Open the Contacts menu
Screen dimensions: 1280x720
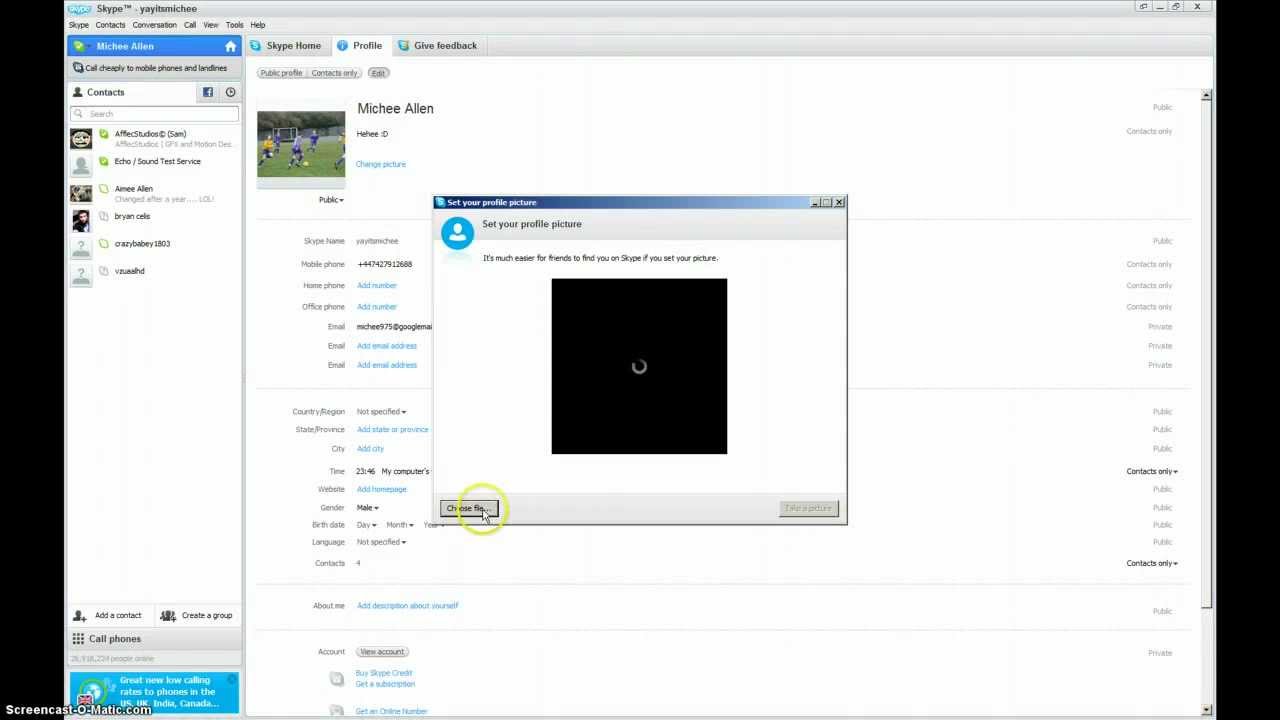110,25
